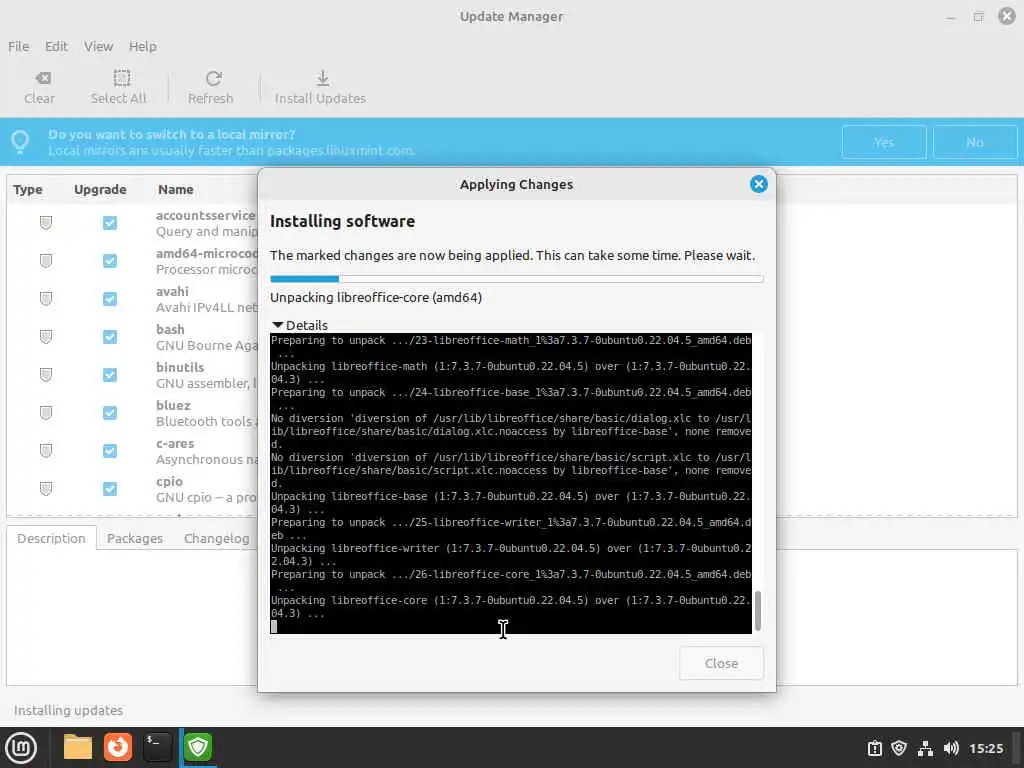Select the bash package name
1024x768 pixels.
(170, 329)
